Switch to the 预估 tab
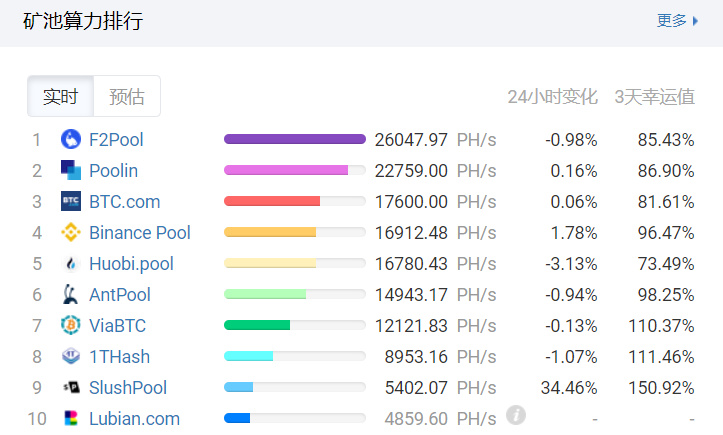The height and width of the screenshot is (435, 723). [x=127, y=97]
